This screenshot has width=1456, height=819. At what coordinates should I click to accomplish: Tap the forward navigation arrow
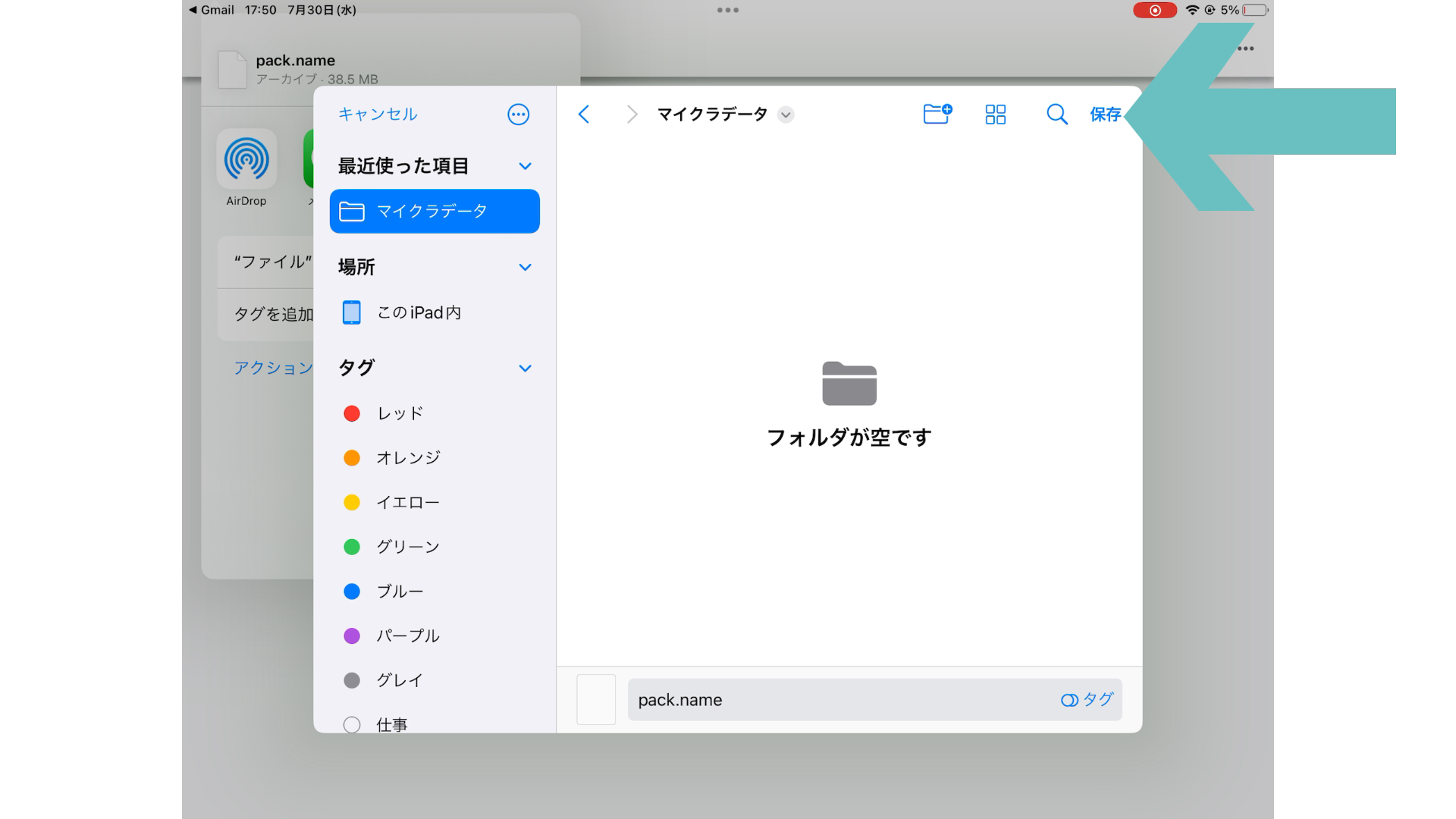point(631,115)
